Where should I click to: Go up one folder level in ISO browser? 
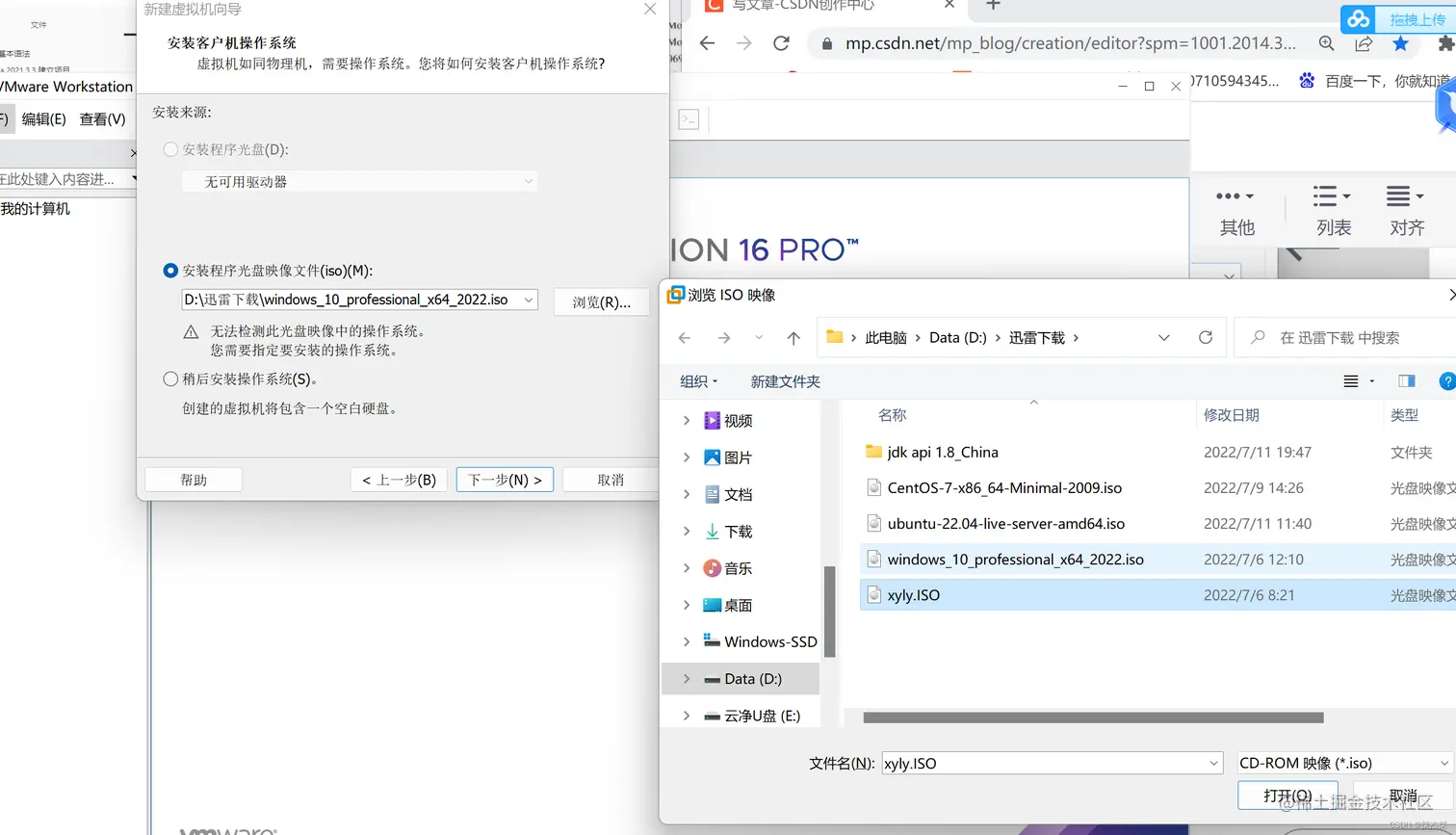pos(793,338)
